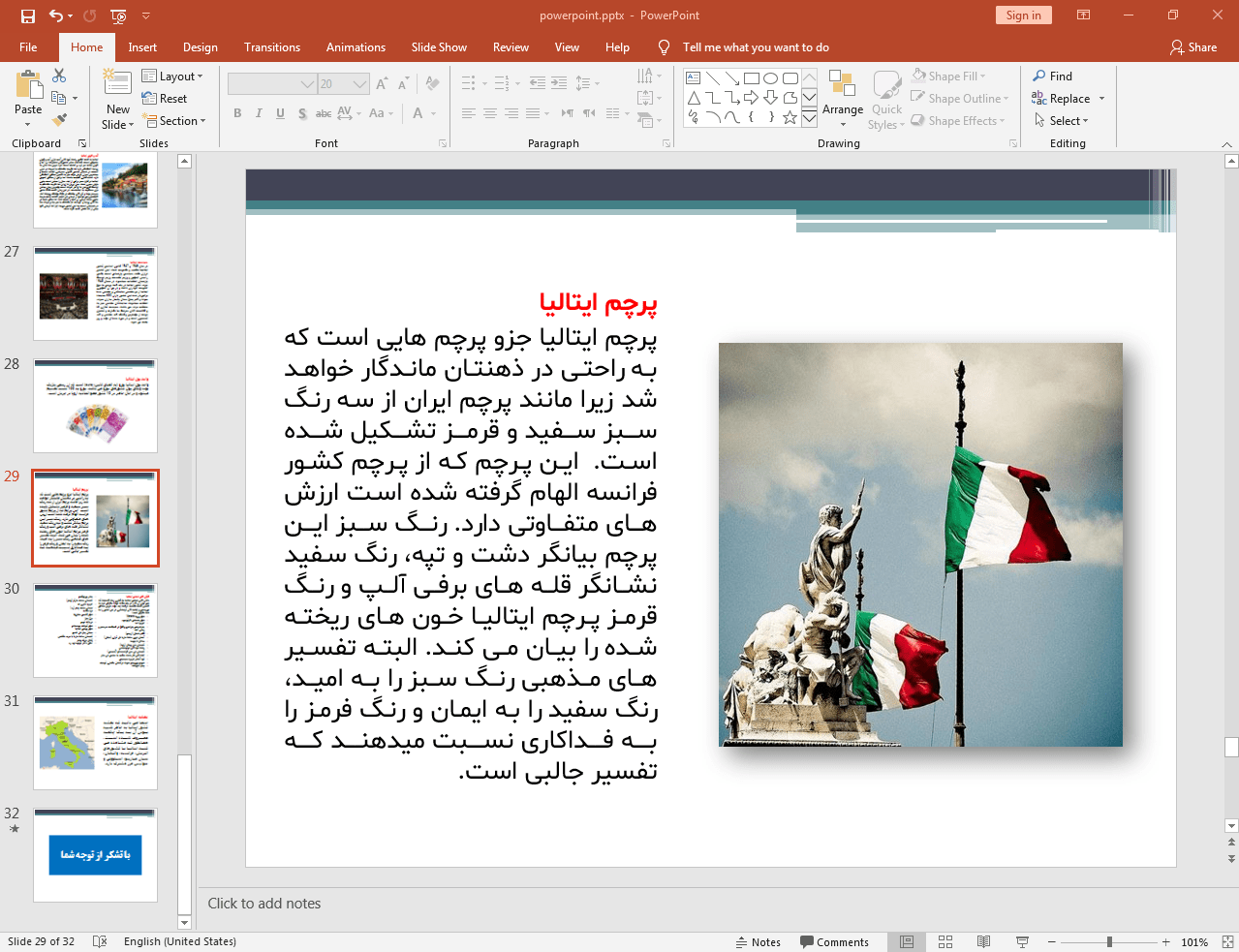
Task: Apply strikethrough to text
Action: pyautogui.click(x=323, y=113)
